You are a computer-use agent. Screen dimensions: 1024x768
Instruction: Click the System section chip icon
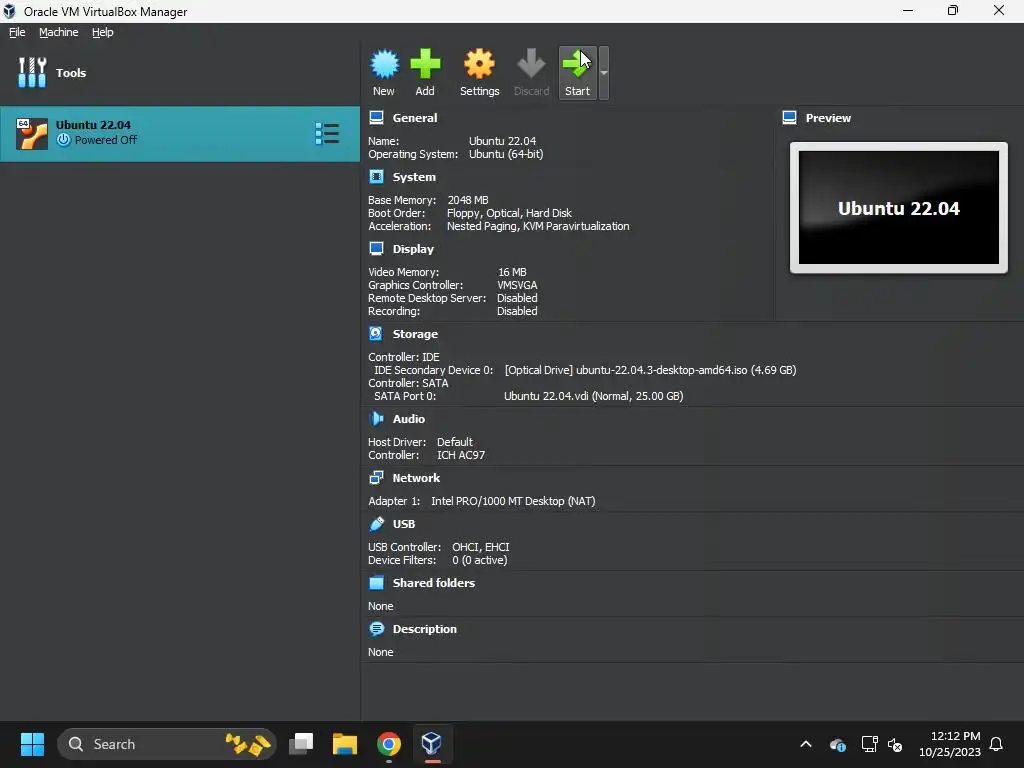click(x=376, y=177)
